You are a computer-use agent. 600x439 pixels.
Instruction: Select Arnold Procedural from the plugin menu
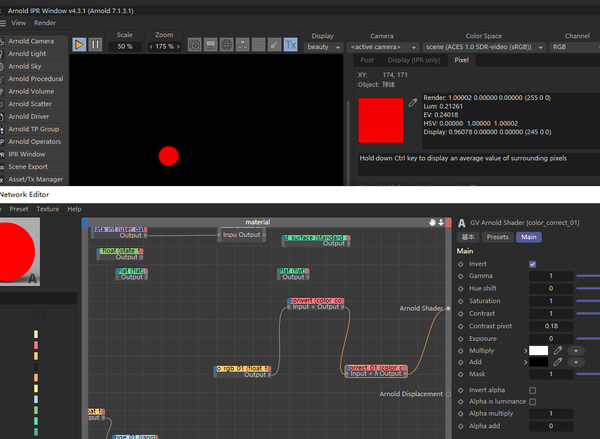(x=34, y=79)
